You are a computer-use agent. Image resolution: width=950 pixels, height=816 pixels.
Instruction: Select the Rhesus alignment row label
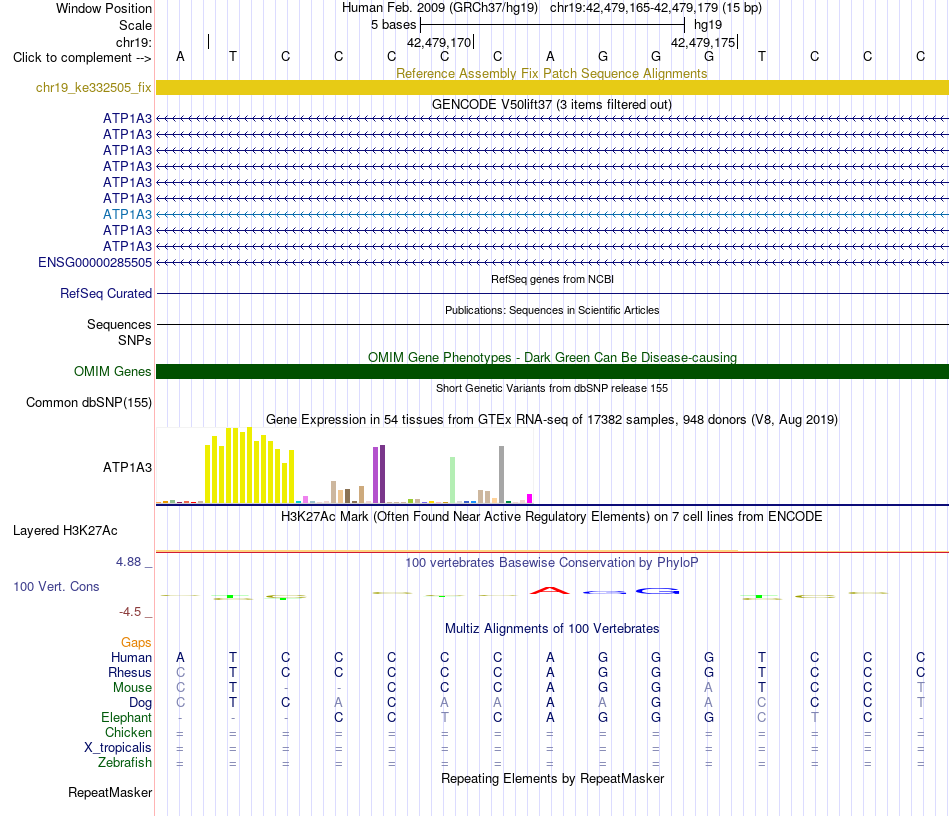click(130, 672)
